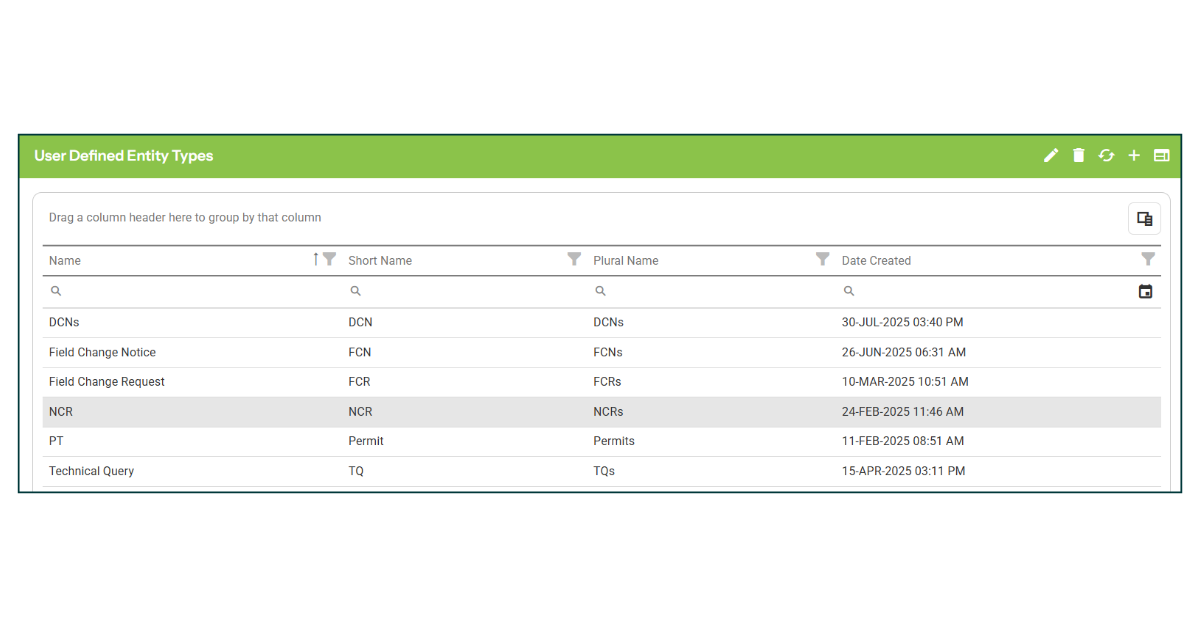Open the Name column filter
The image size is (1200, 627).
(x=329, y=259)
